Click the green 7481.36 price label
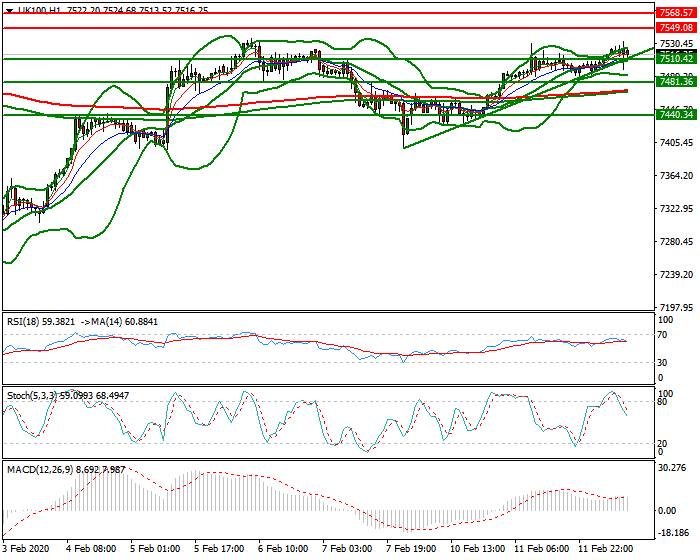Viewport: 700px width, 560px height. tap(676, 82)
